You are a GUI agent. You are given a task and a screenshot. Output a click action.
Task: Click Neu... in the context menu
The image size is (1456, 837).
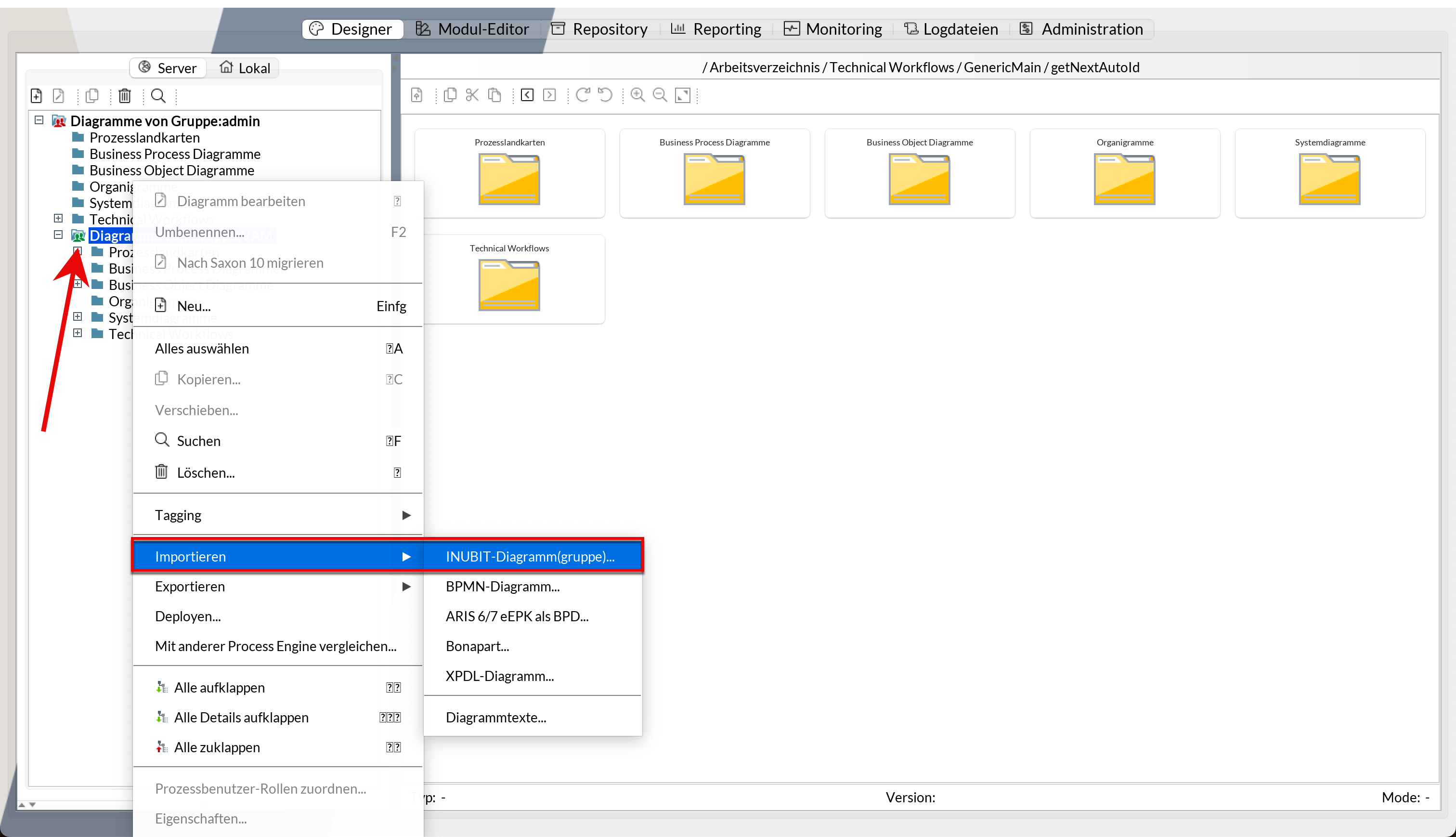tap(194, 306)
